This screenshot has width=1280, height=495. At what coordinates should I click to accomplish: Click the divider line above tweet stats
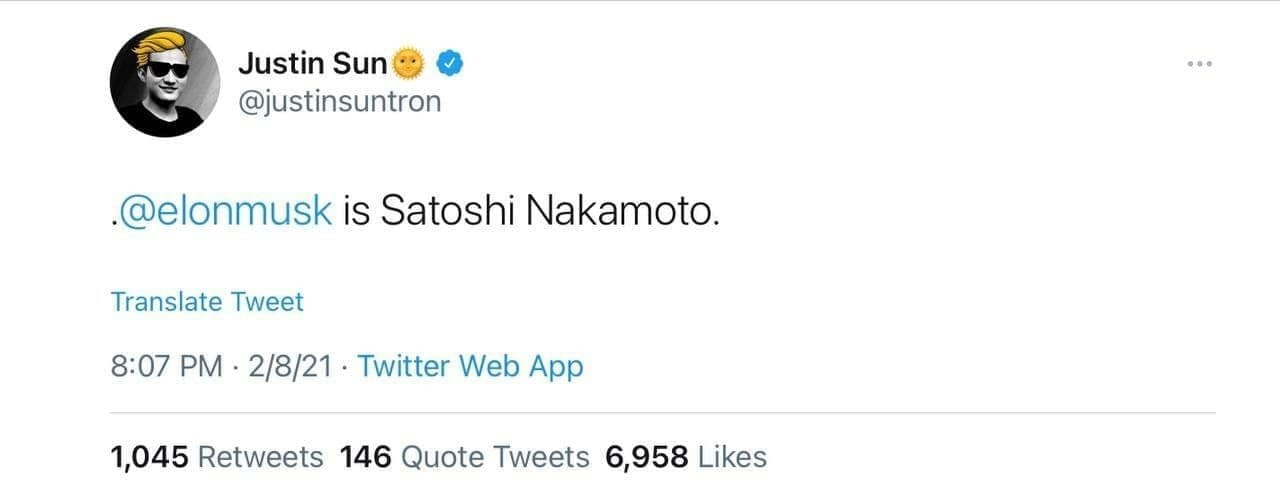coord(660,412)
